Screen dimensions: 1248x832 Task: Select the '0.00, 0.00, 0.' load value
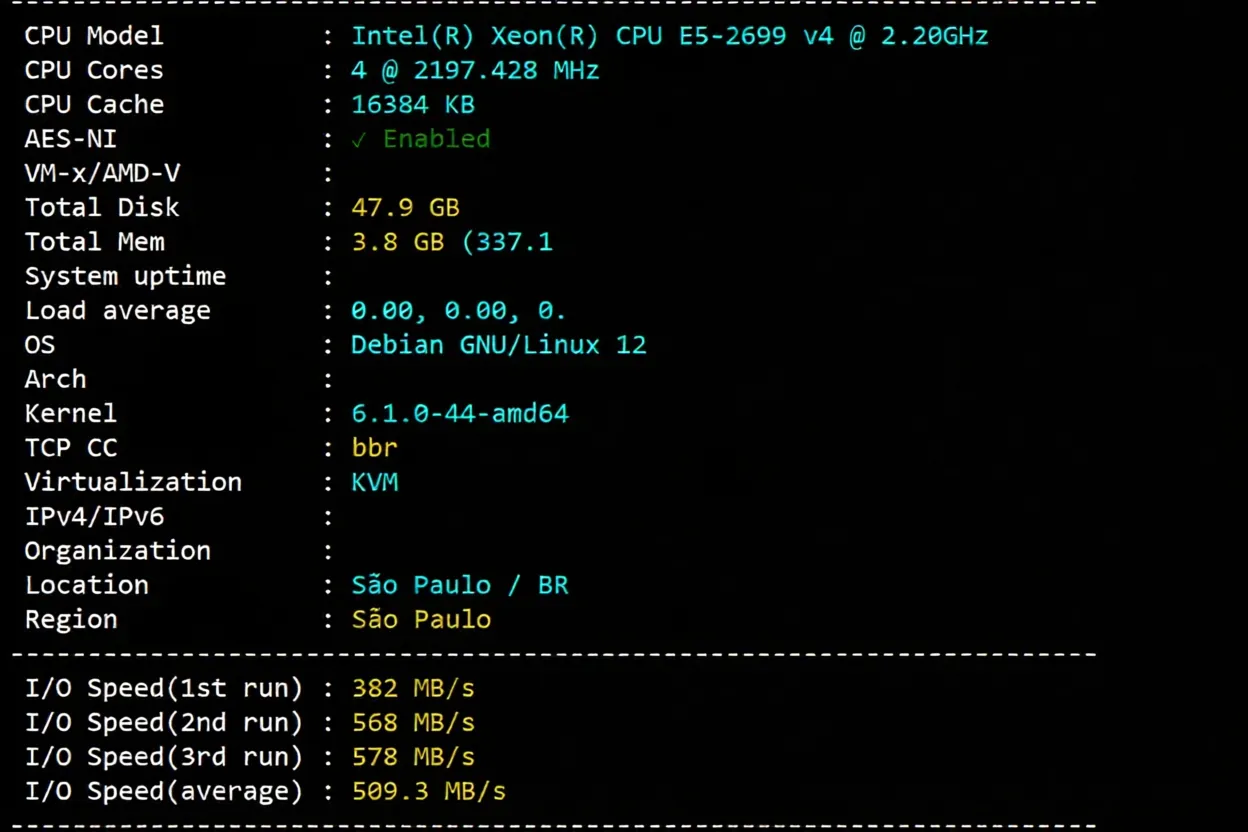(x=459, y=311)
